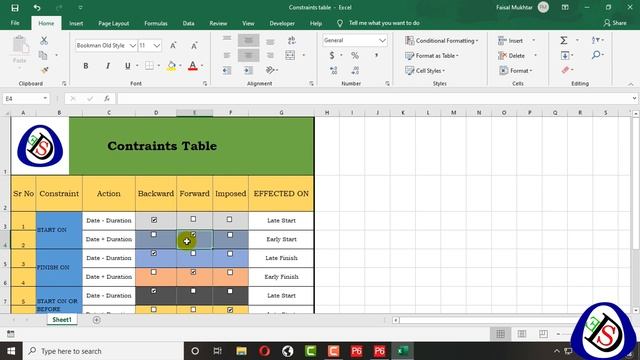This screenshot has width=640, height=360.
Task: Click the Delete cells button
Action: pos(512,56)
